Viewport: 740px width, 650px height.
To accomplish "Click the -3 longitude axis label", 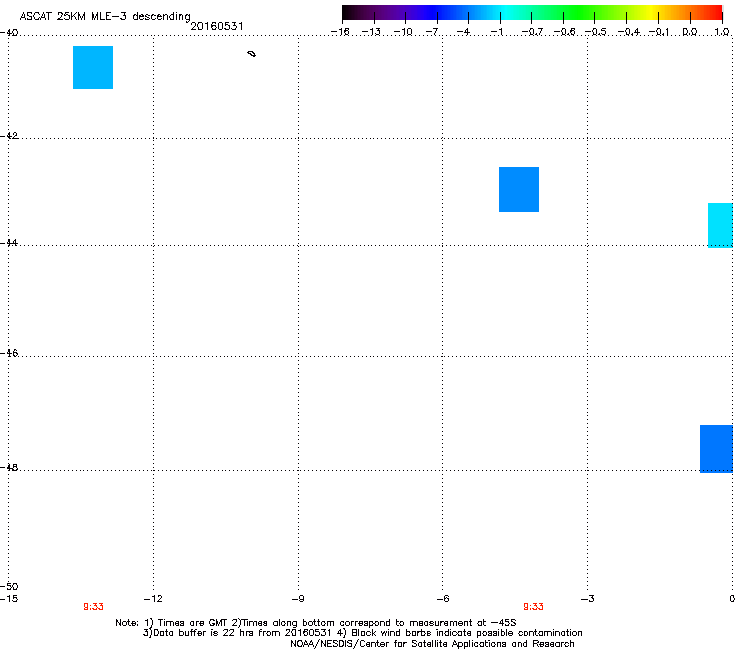I will click(587, 599).
